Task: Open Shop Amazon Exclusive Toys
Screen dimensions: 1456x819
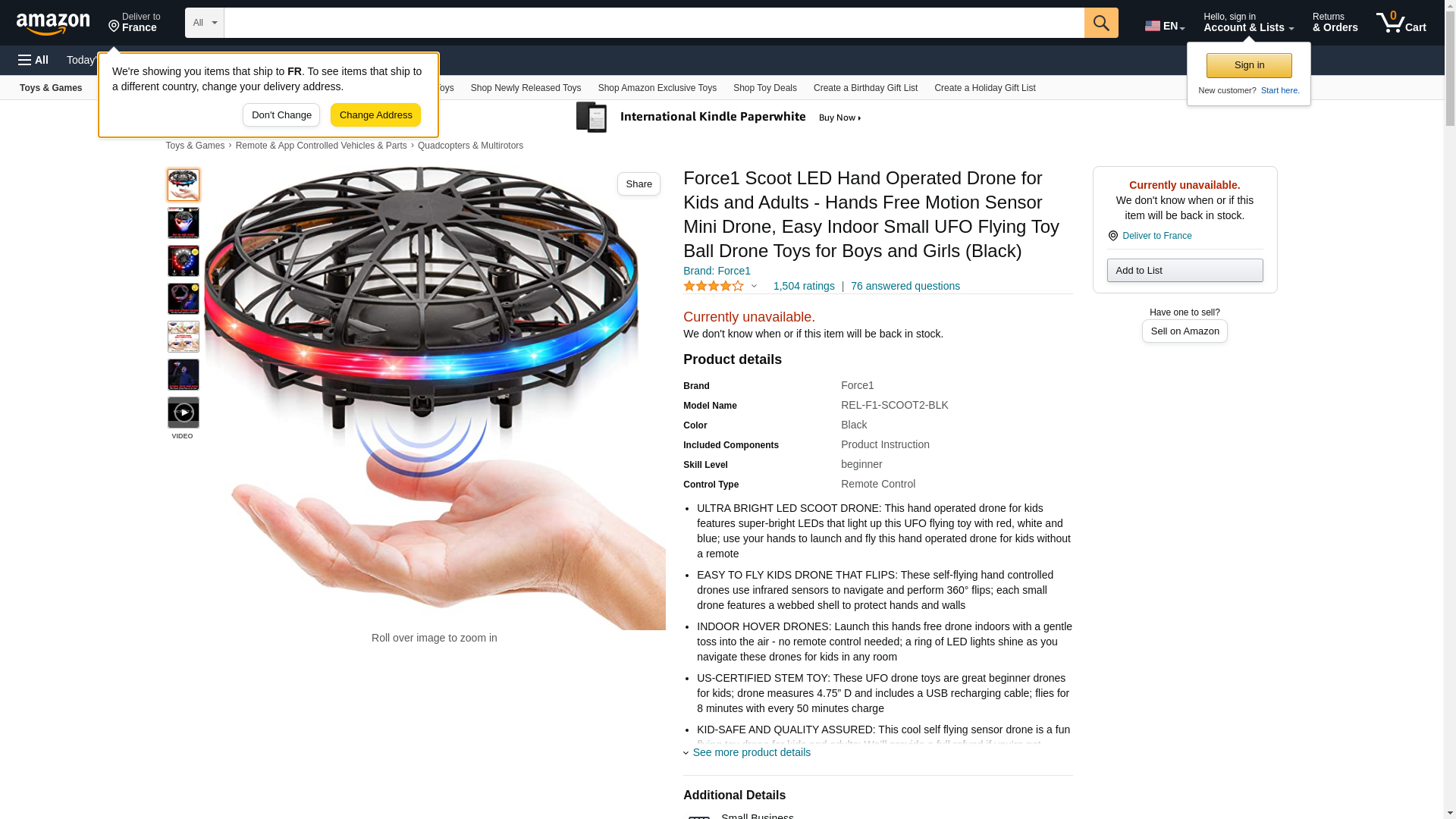Action: tap(657, 88)
